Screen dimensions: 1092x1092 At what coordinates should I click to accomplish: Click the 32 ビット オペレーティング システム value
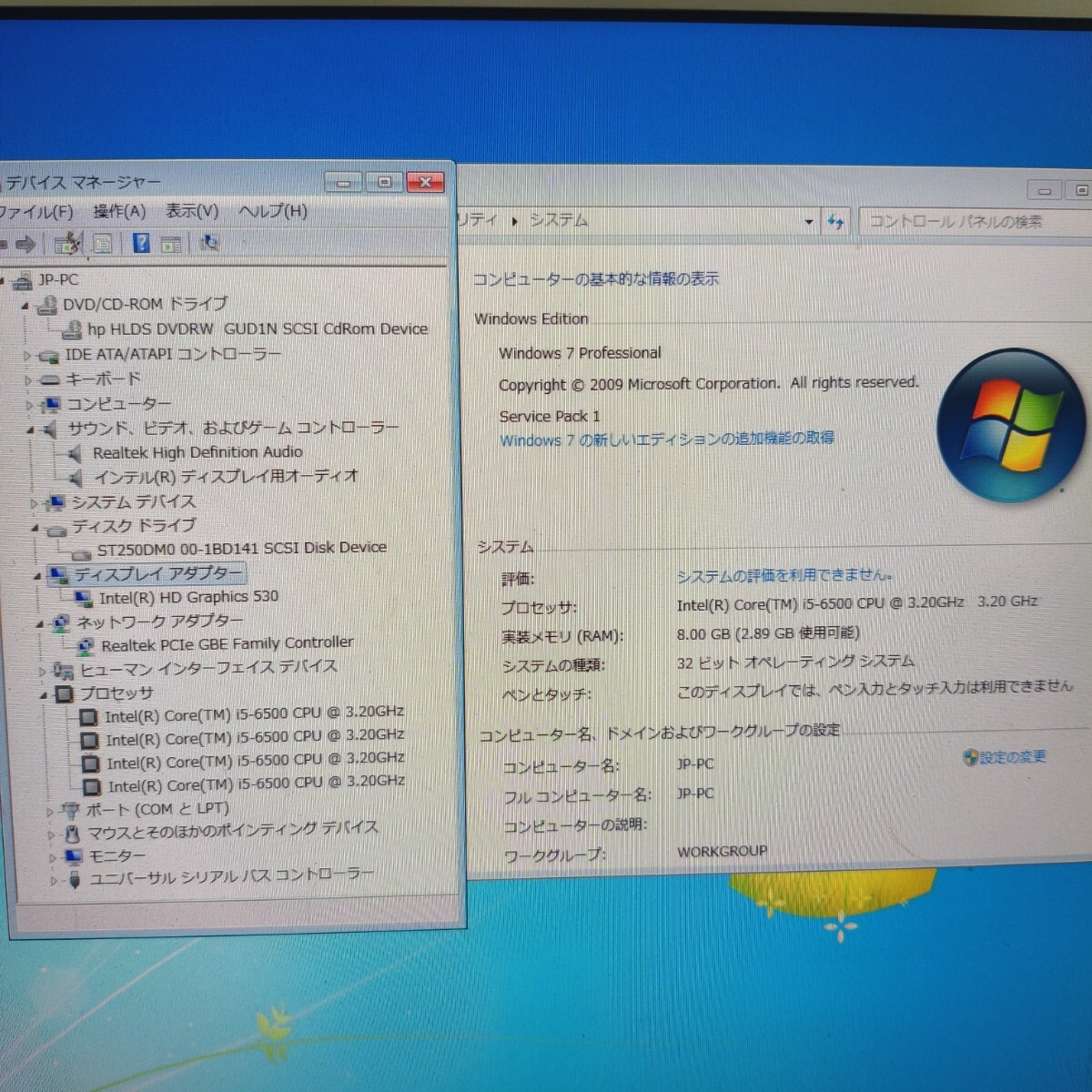(x=795, y=662)
